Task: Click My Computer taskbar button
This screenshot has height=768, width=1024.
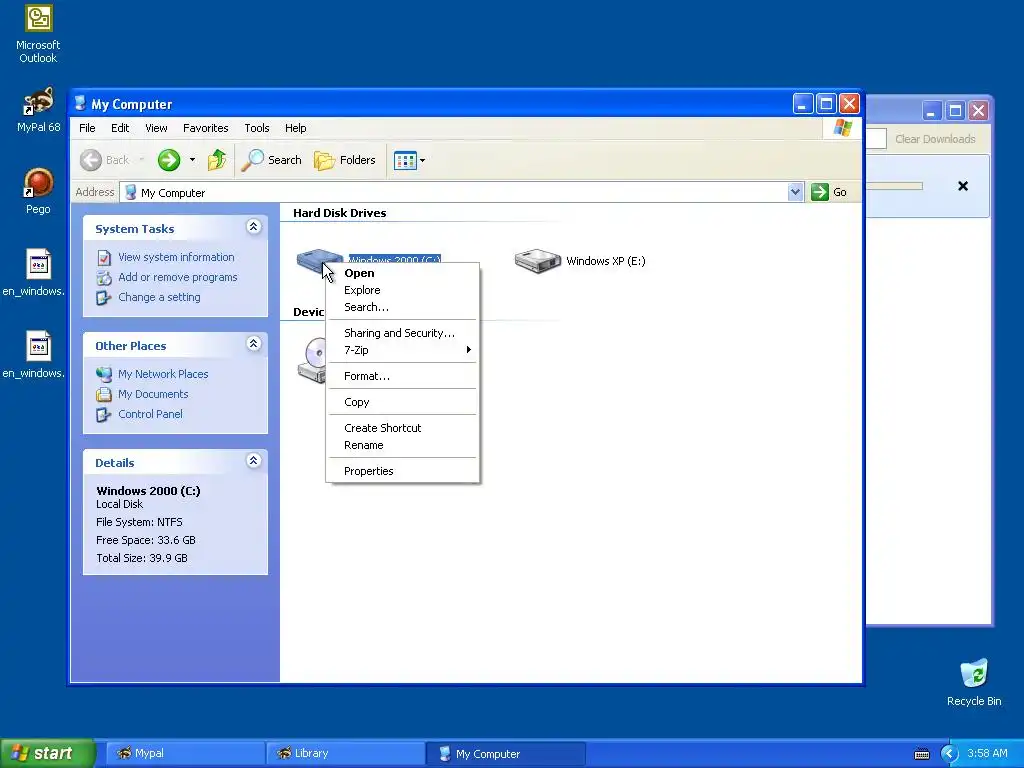Action: point(505,754)
